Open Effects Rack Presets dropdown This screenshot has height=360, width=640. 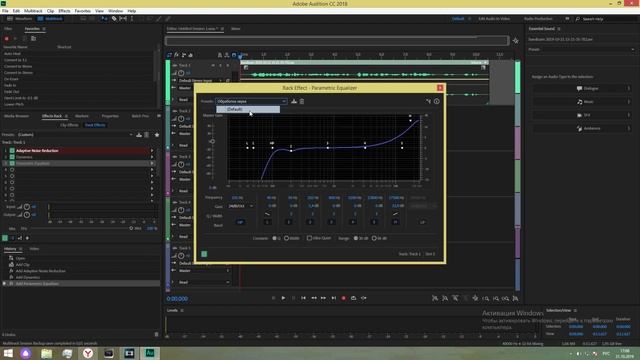click(76, 135)
